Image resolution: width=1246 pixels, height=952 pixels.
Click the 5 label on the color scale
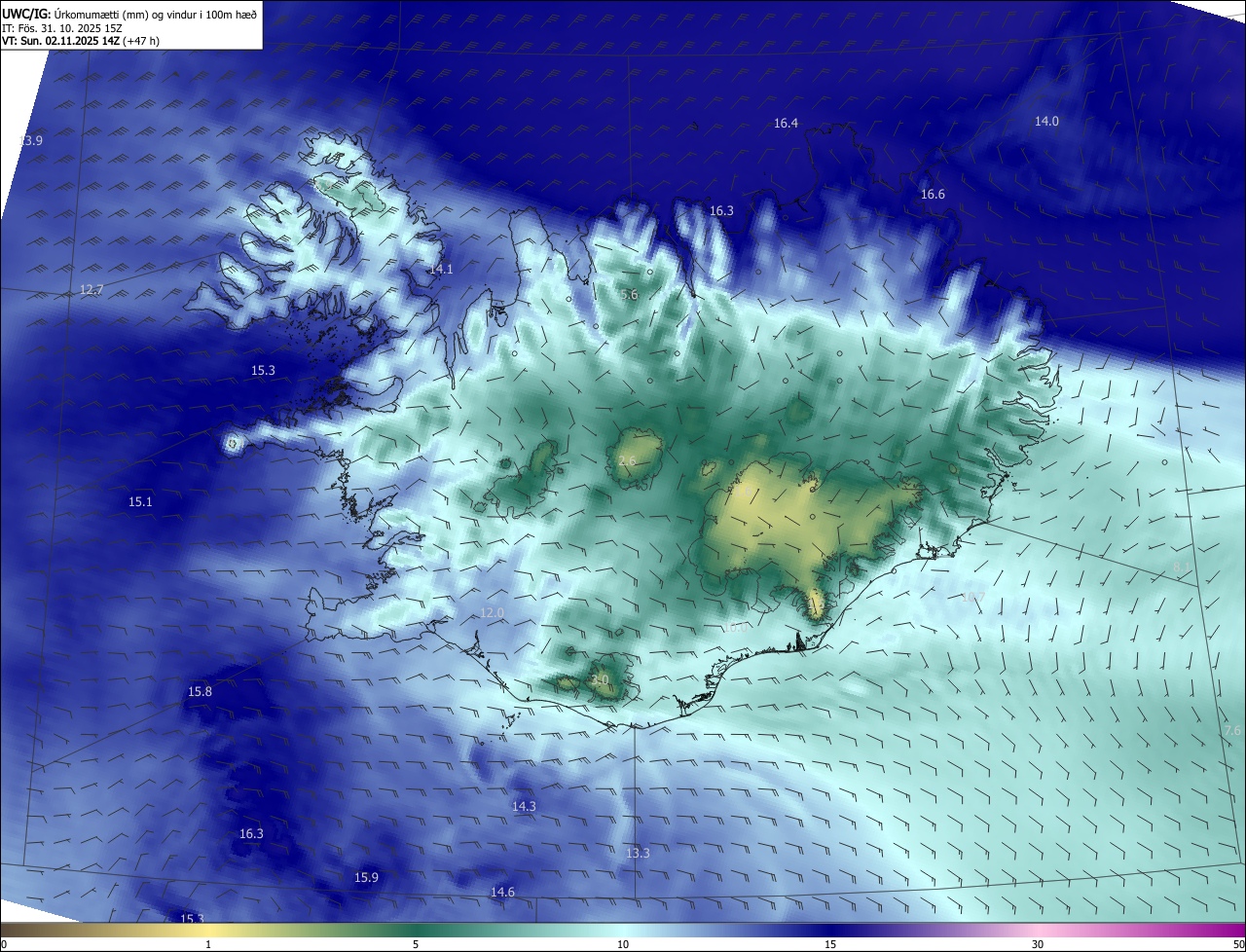point(416,944)
